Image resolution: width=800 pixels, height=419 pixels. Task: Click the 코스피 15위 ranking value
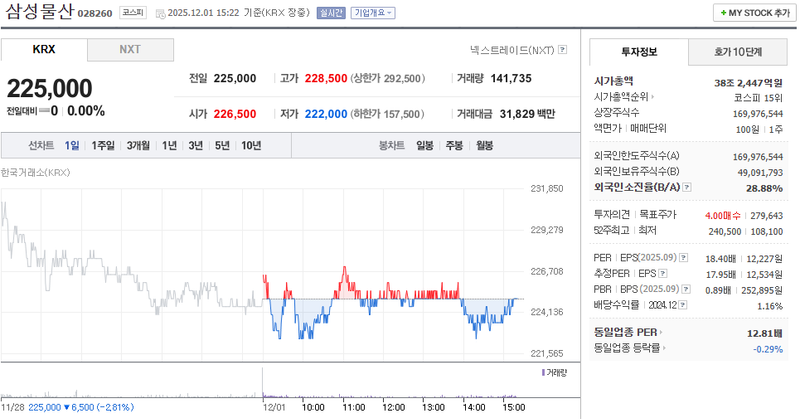[x=758, y=98]
